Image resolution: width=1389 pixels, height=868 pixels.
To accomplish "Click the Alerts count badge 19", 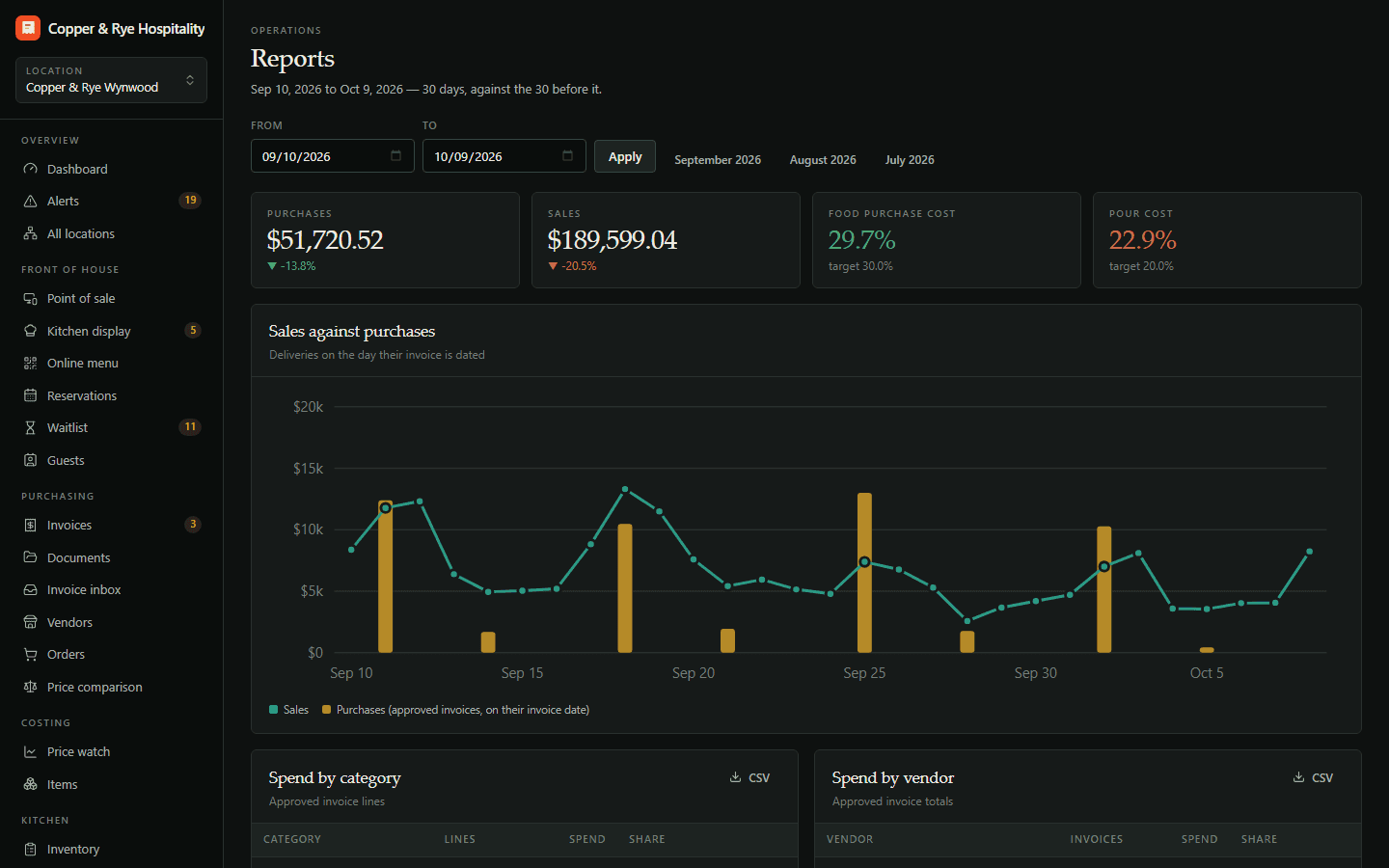I will coord(190,201).
